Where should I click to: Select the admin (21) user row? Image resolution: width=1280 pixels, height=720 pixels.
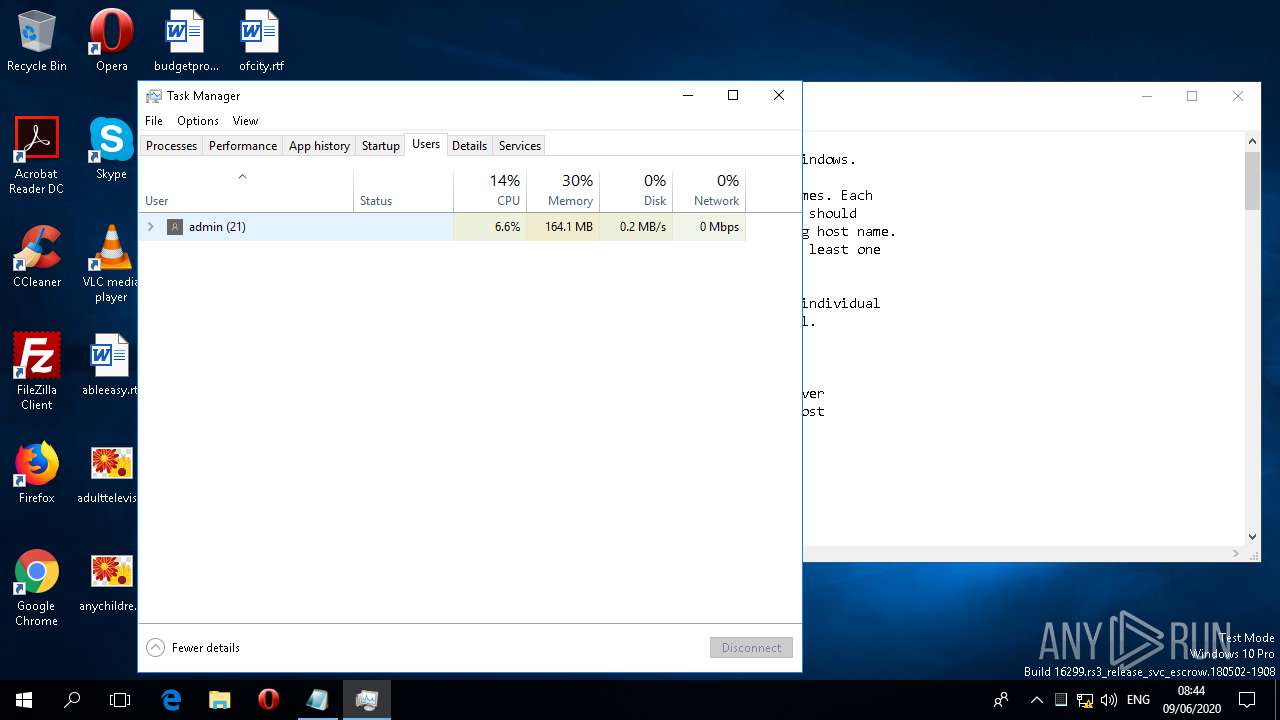(x=442, y=227)
